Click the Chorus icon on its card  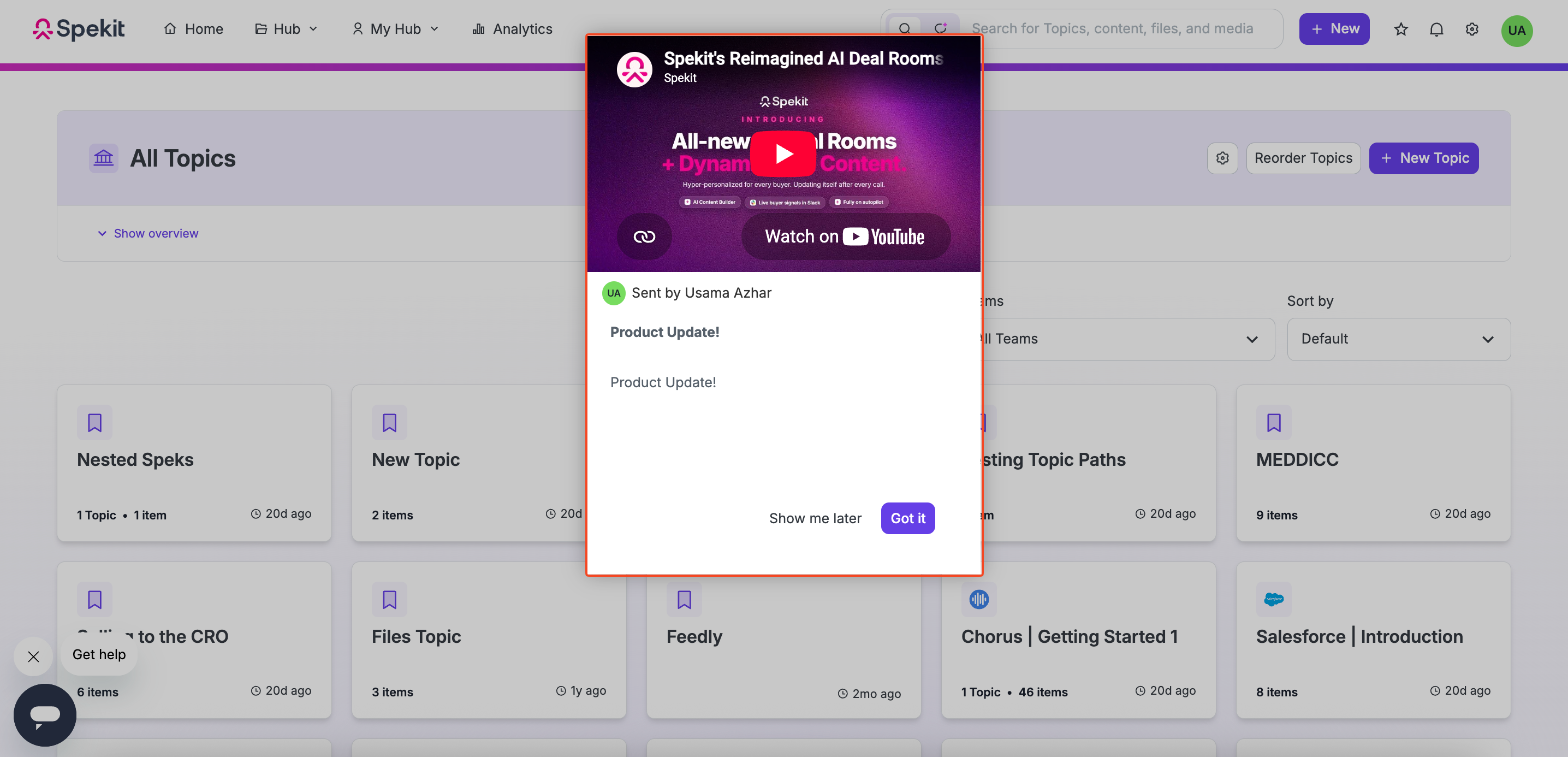point(979,600)
